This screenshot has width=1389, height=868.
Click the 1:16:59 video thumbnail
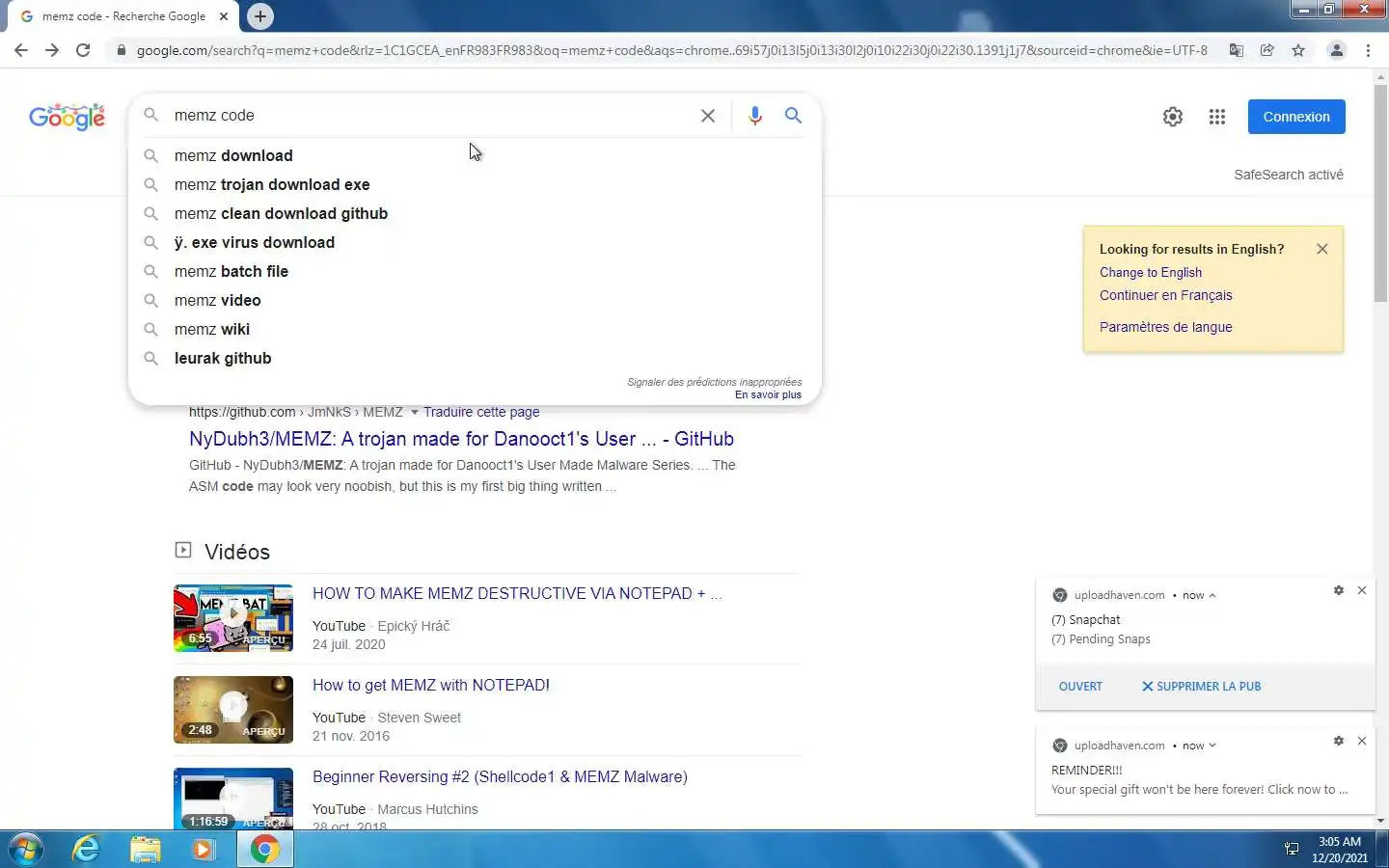coord(233,799)
